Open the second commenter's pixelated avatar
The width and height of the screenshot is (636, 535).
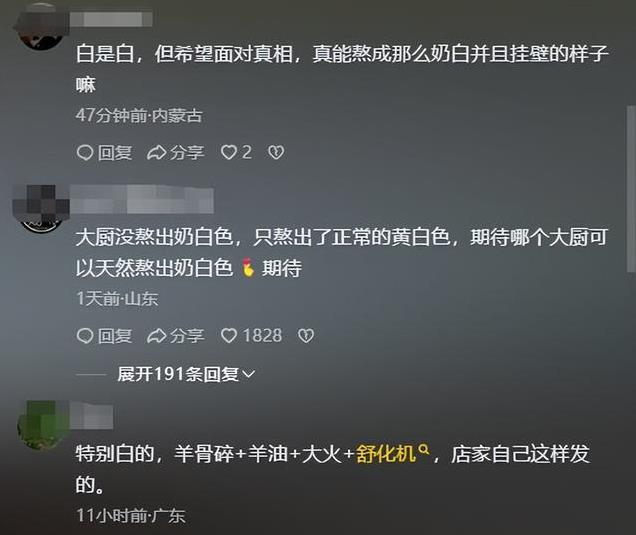[x=41, y=209]
